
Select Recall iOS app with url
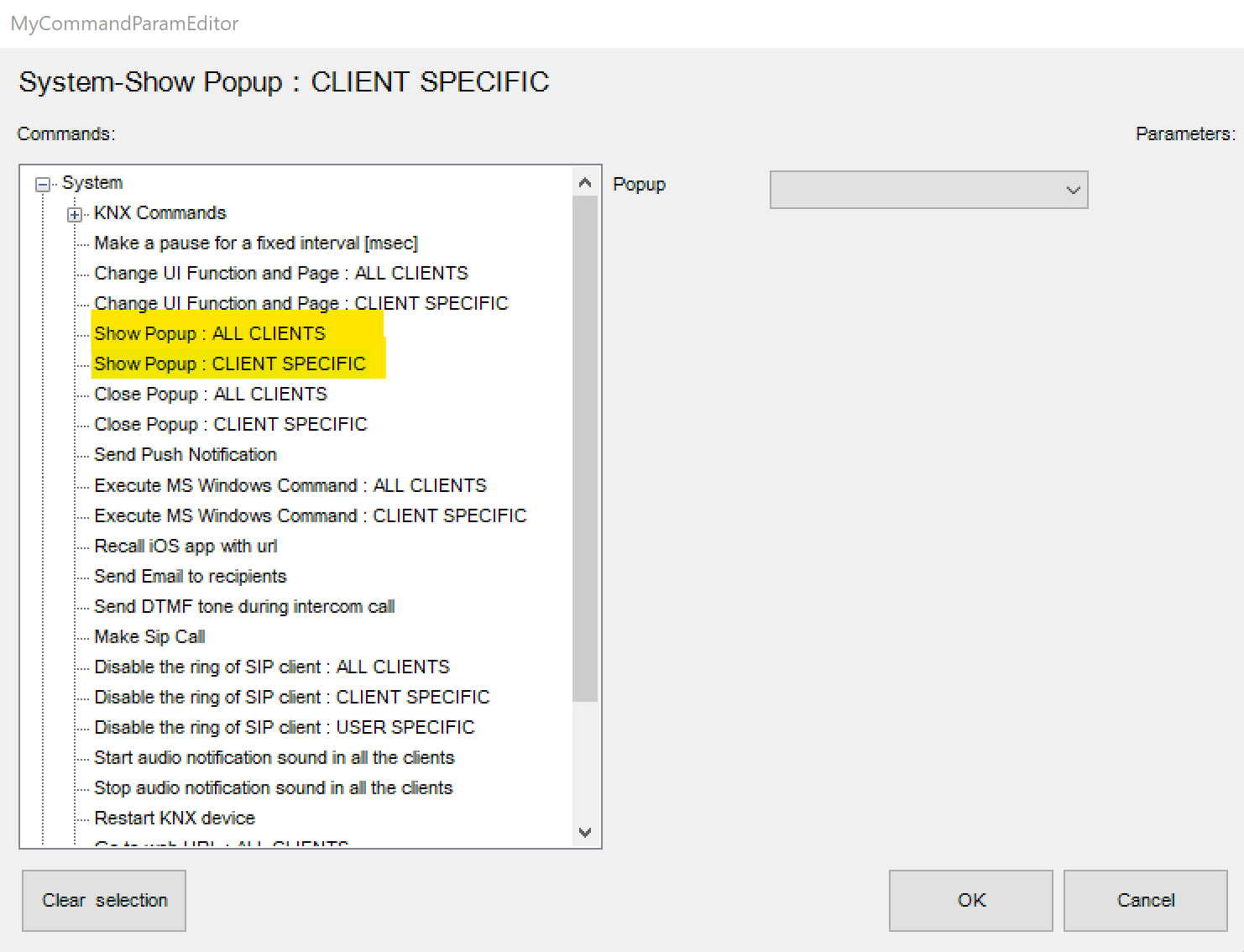(186, 547)
